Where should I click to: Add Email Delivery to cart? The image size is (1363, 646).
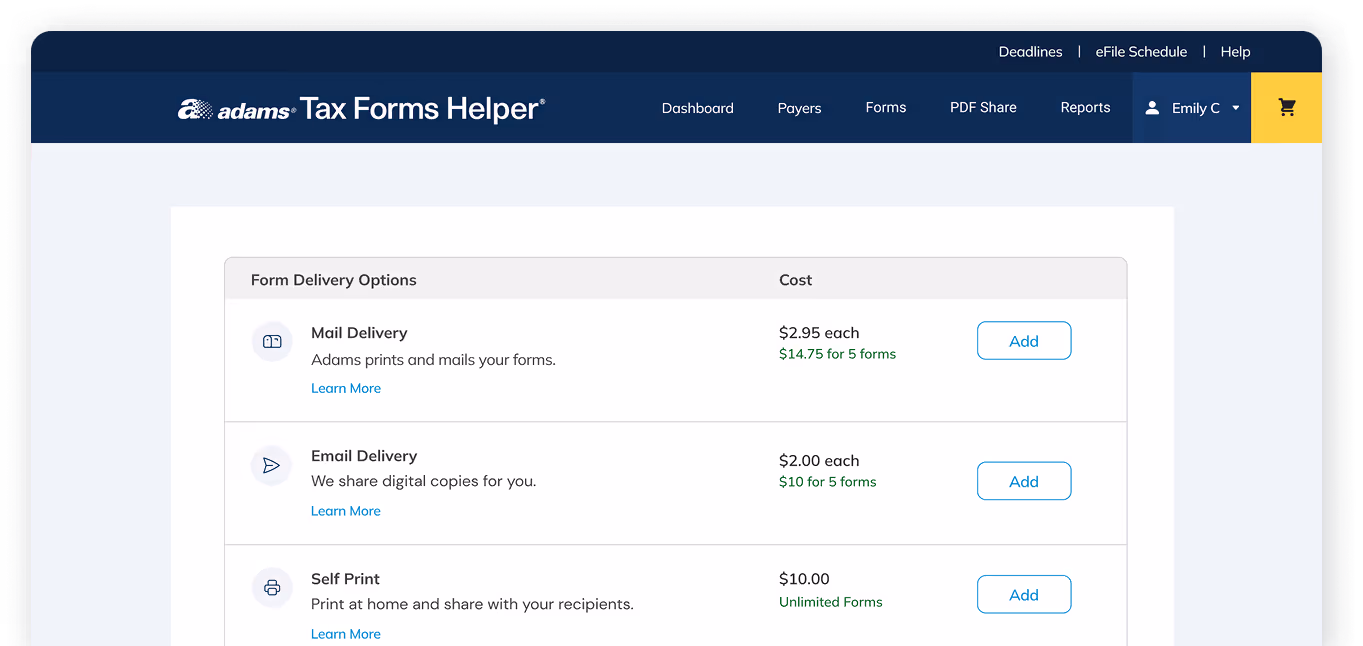(1024, 481)
